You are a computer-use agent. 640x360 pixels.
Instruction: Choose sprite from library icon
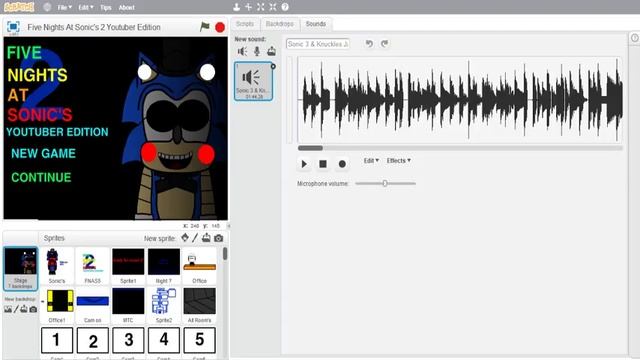185,238
